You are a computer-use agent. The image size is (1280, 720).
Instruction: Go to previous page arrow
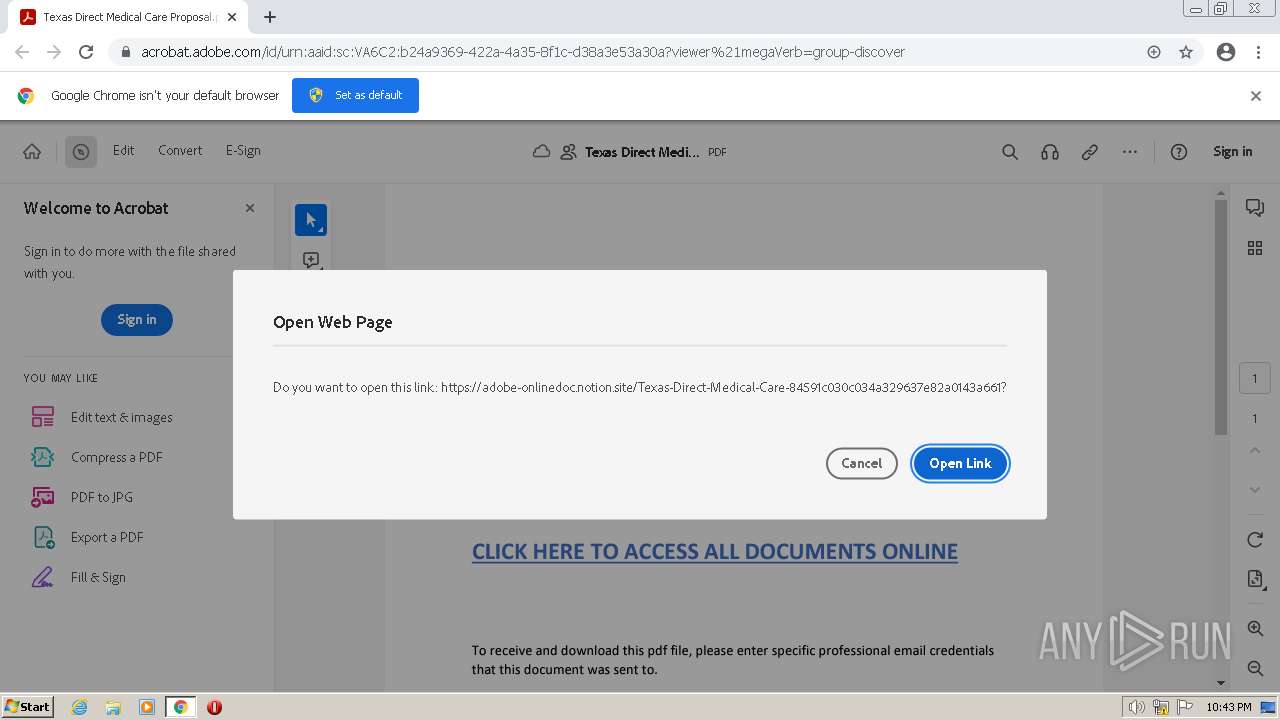pos(1255,451)
